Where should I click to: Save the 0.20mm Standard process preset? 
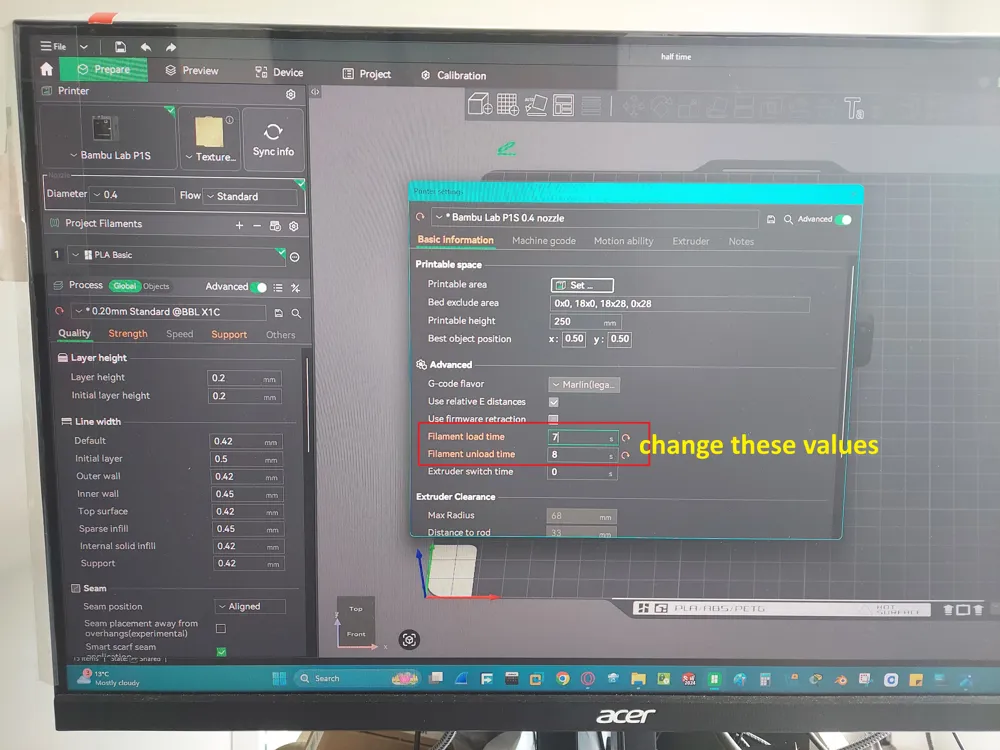coord(279,313)
